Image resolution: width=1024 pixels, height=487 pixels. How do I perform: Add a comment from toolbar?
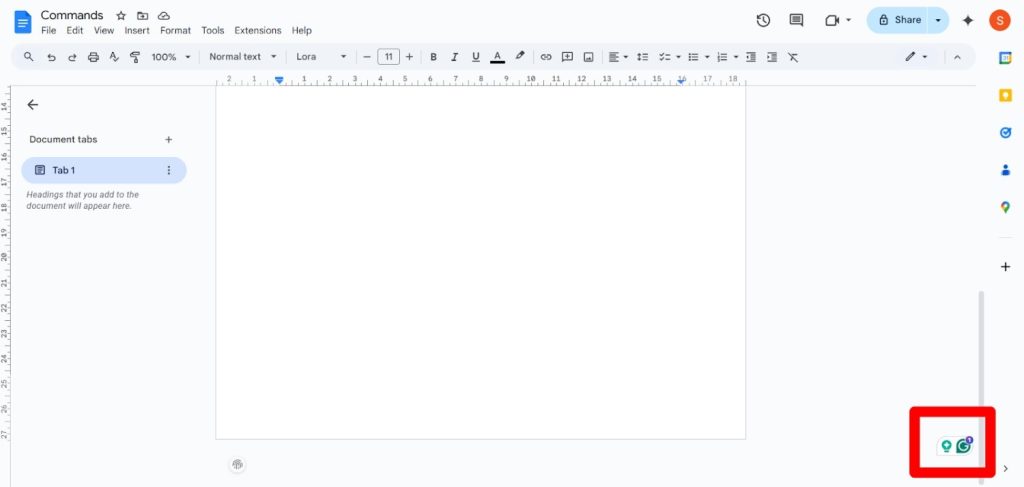[568, 57]
